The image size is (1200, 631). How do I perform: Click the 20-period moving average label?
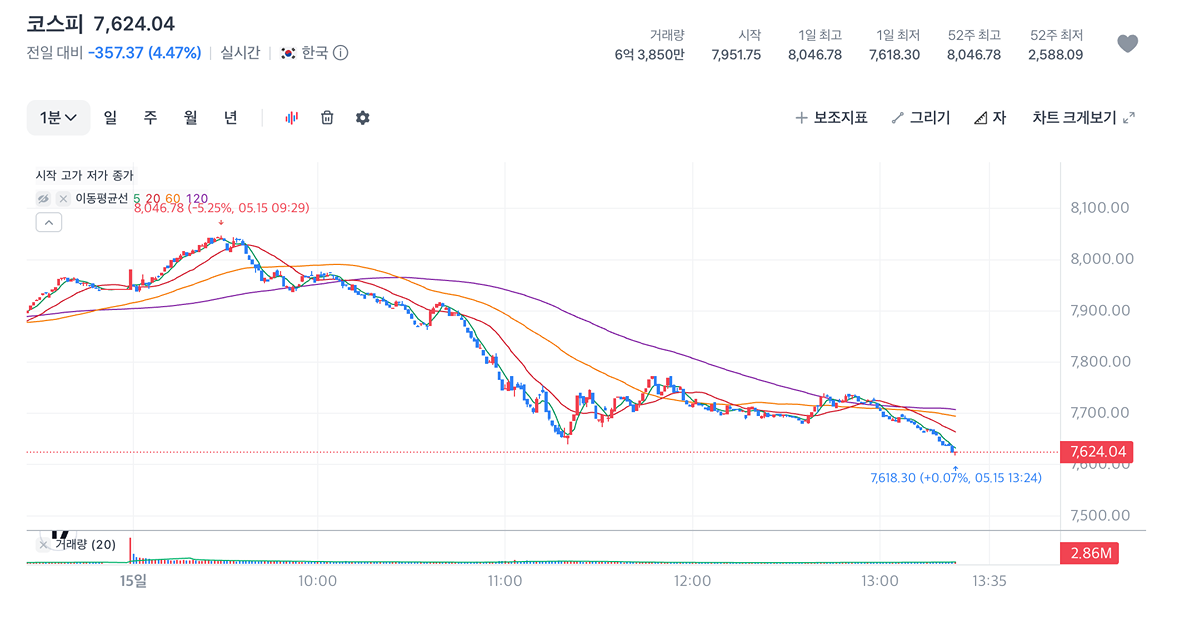click(153, 198)
